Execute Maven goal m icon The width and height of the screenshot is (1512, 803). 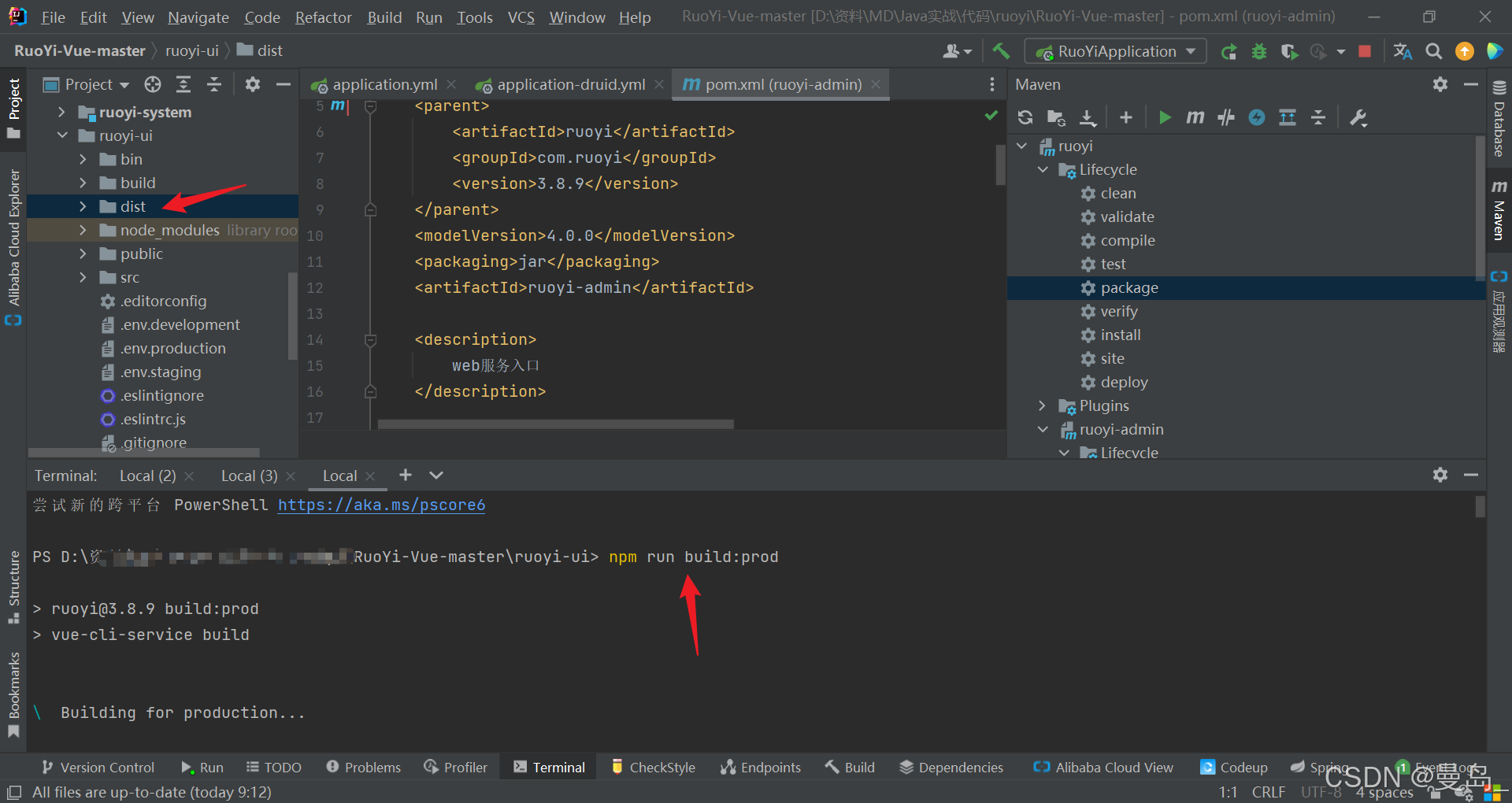(1195, 117)
